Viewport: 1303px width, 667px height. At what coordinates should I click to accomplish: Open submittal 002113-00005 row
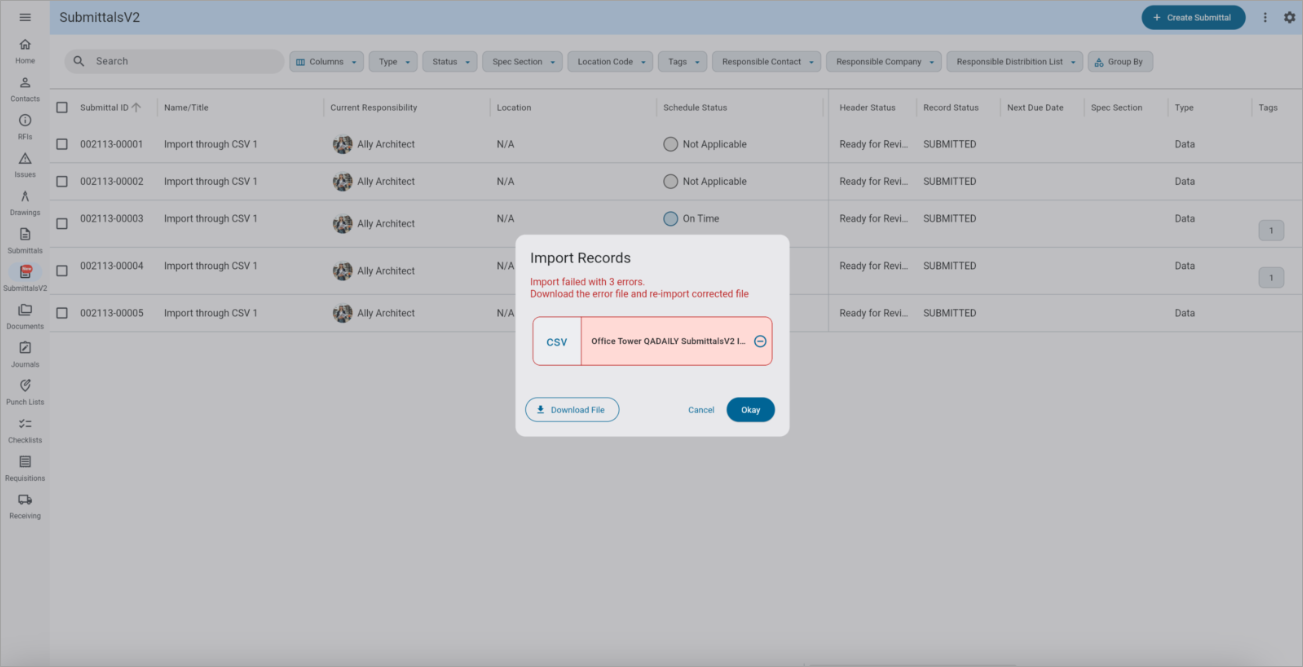676,313
